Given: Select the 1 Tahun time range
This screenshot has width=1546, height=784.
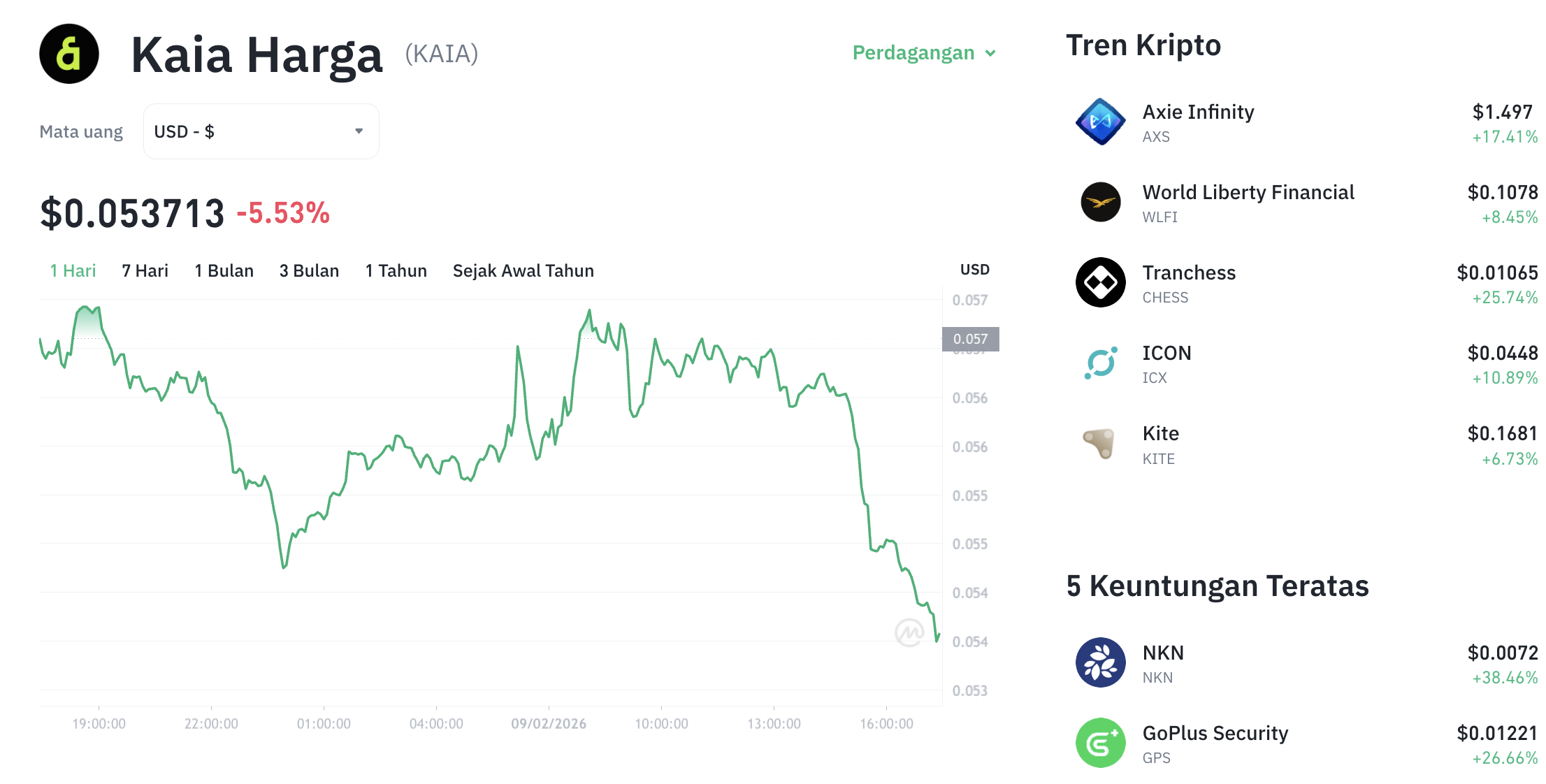Looking at the screenshot, I should [x=396, y=270].
